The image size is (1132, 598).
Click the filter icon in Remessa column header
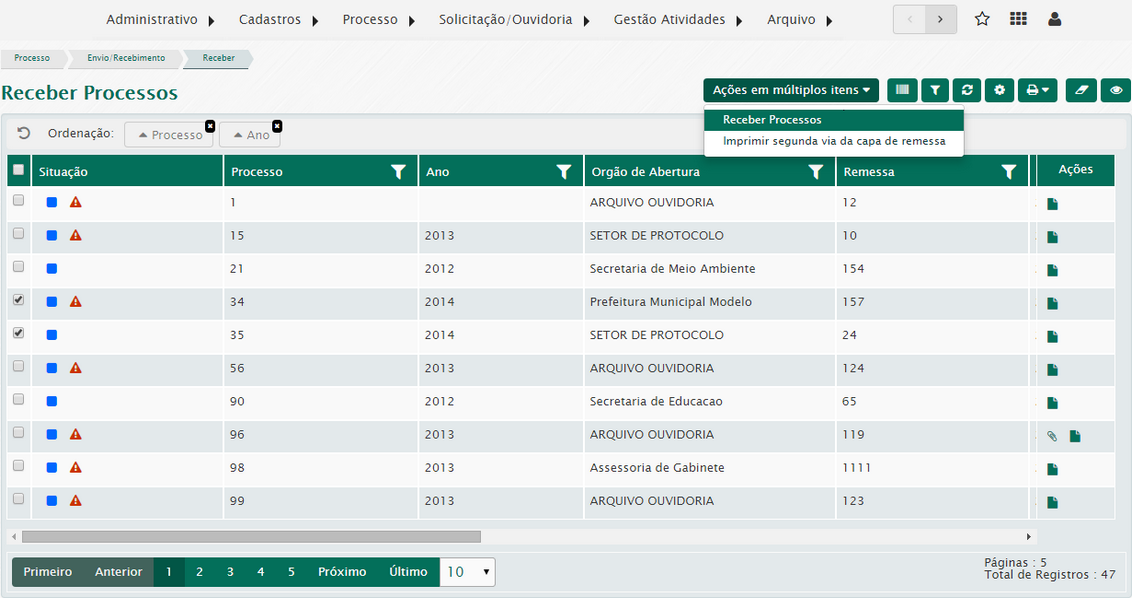1008,172
